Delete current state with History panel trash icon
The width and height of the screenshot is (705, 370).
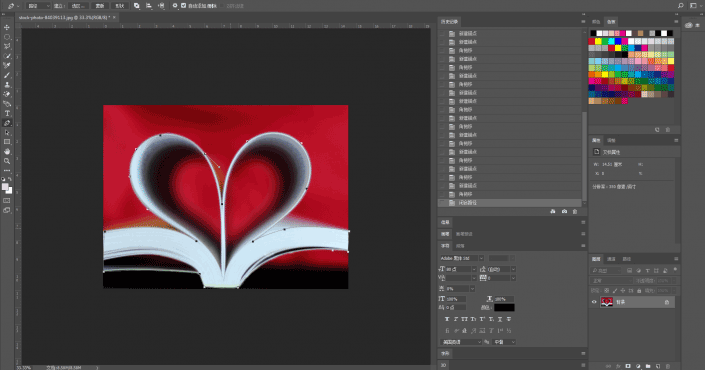tap(575, 211)
